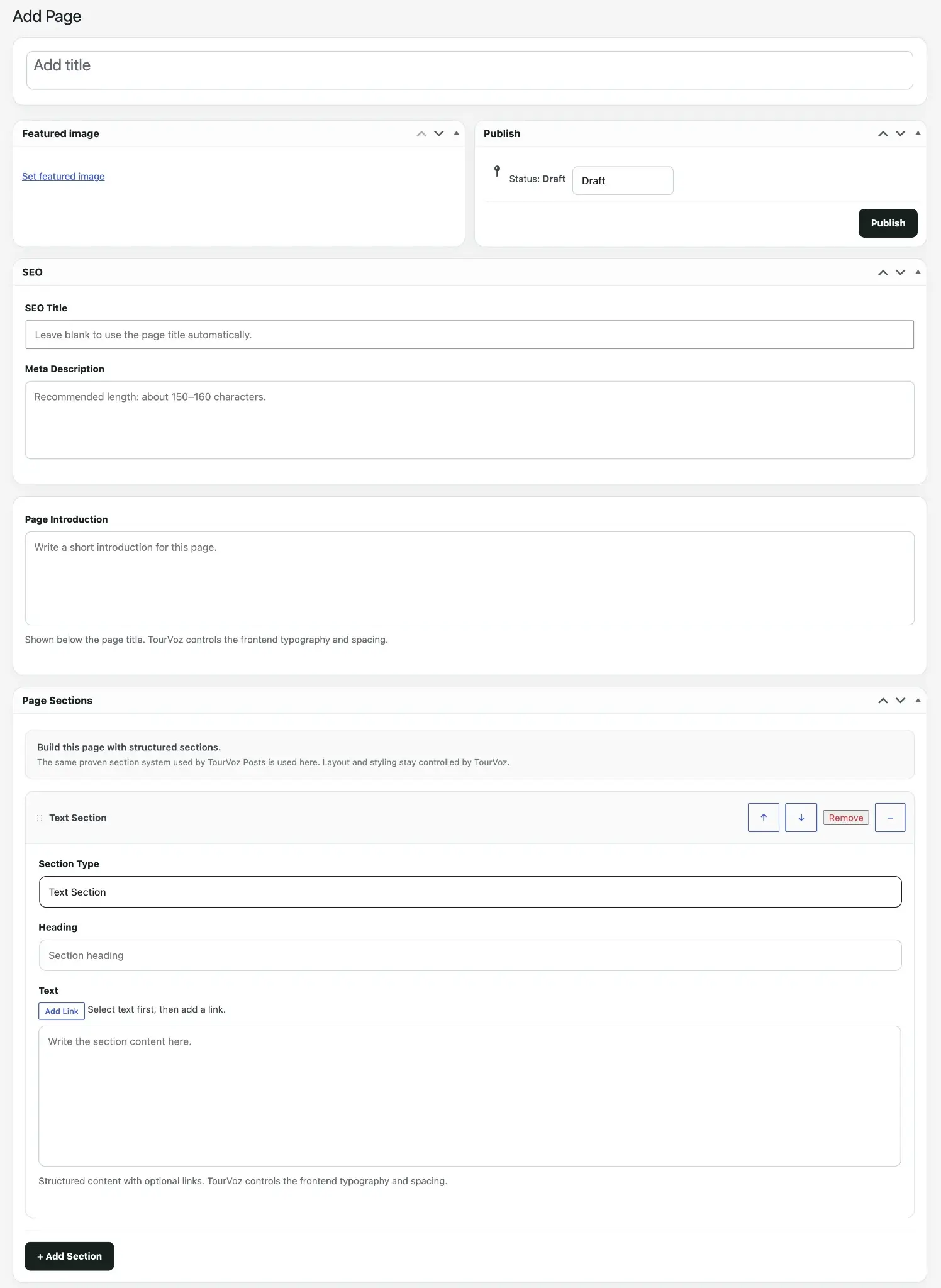Click the Publish button
This screenshot has width=941, height=1288.
888,223
